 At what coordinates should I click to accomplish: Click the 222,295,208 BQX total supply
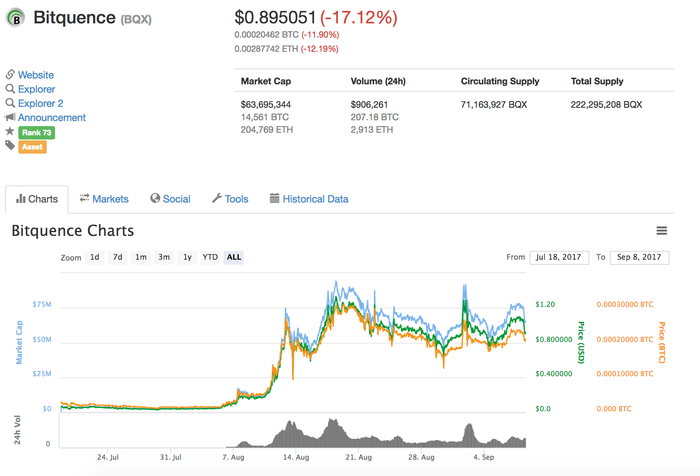point(606,104)
